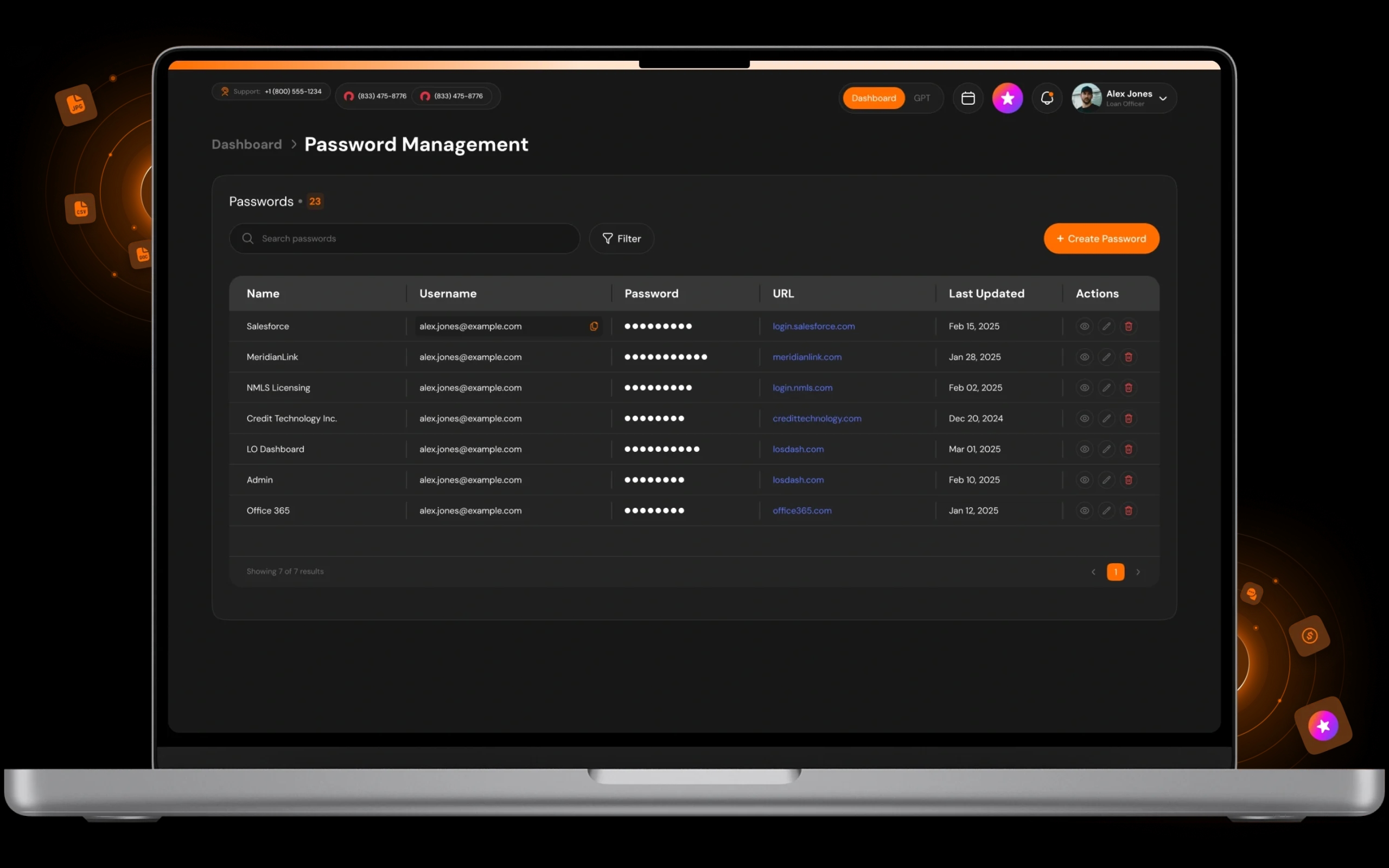1389x868 pixels.
Task: Reveal the Salesforce password
Action: pyautogui.click(x=1084, y=326)
